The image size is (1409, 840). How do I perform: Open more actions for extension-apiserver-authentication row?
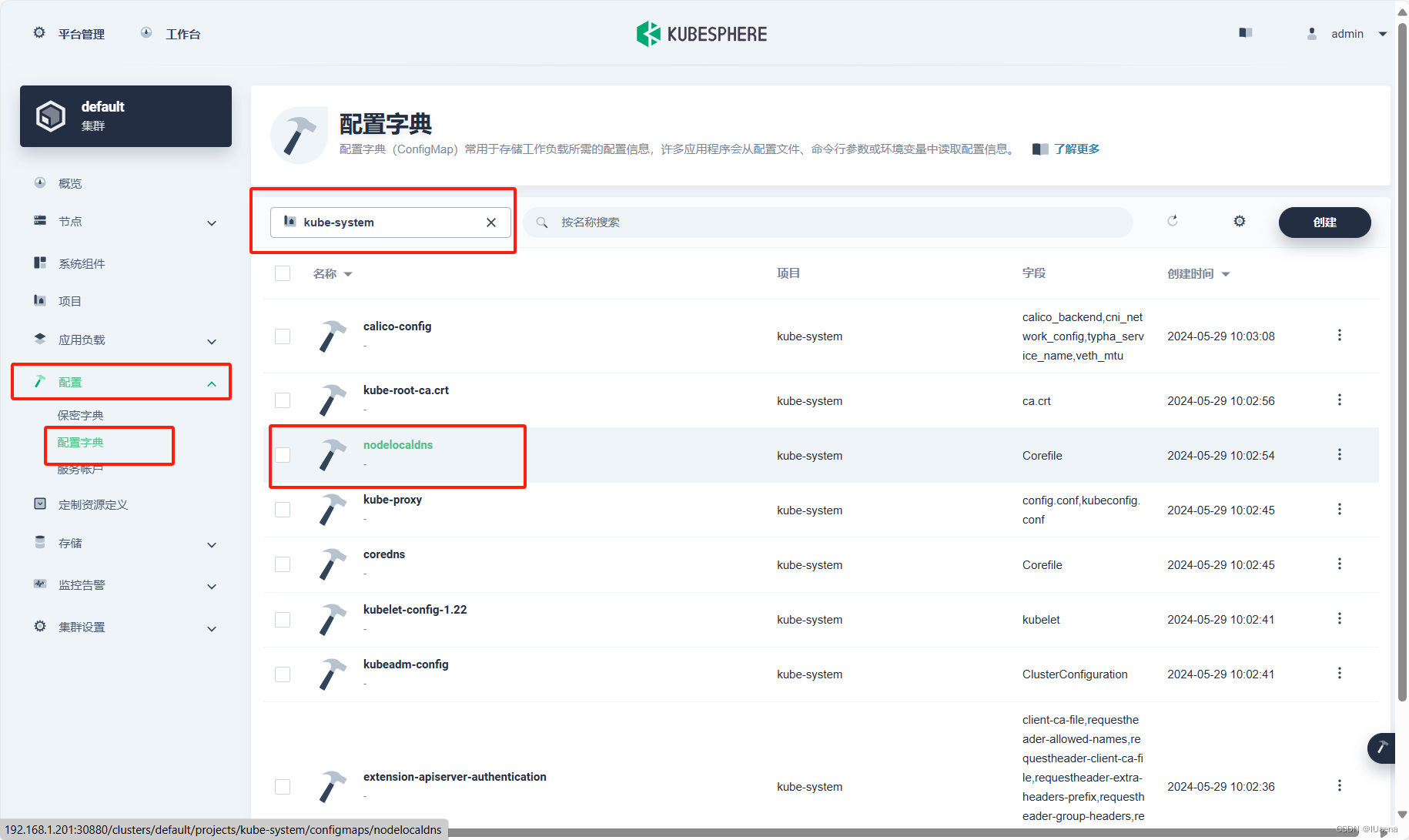point(1340,785)
